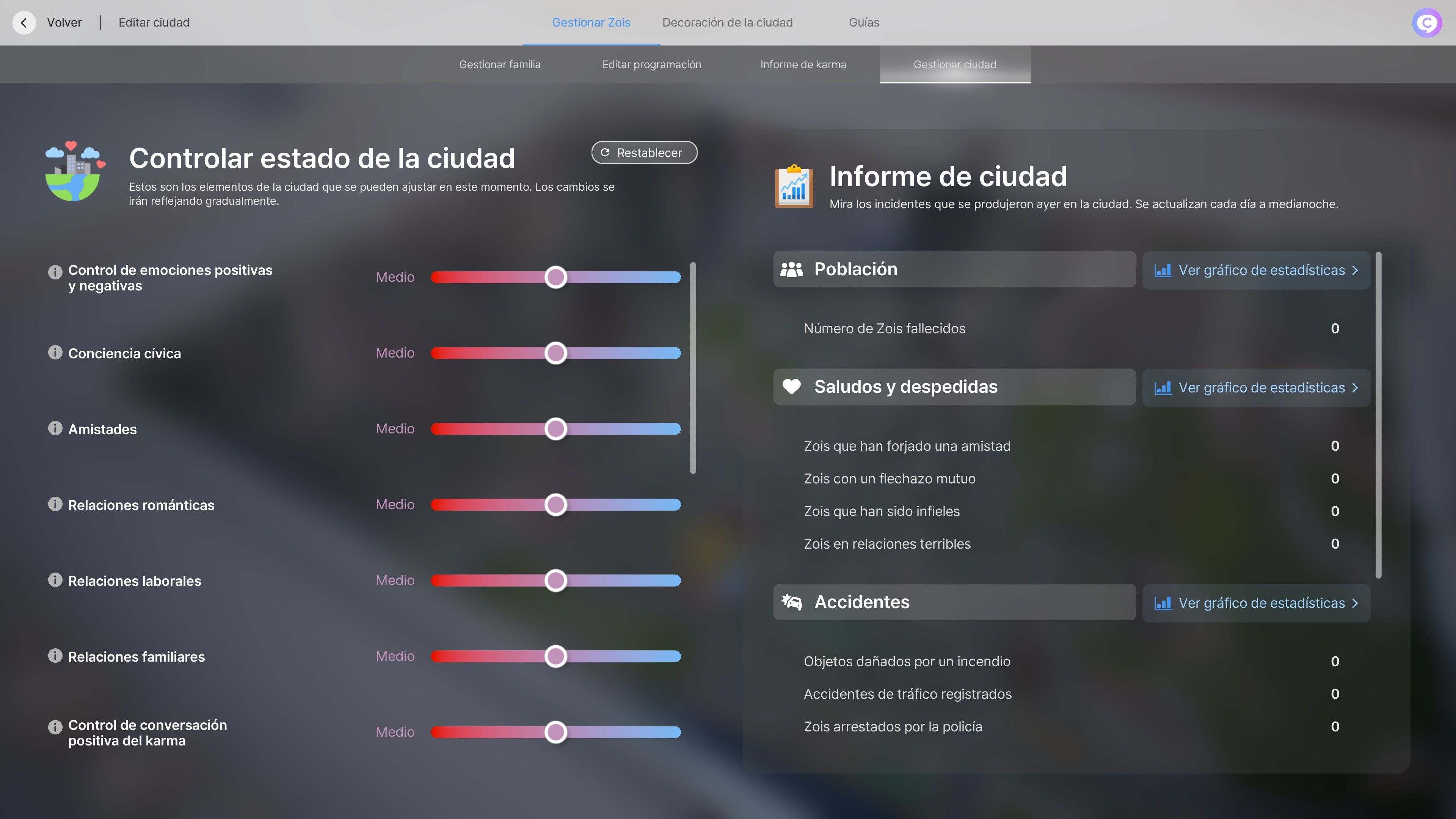
Task: Expand Saludos y despedidas statistics chevron
Action: click(x=1356, y=388)
